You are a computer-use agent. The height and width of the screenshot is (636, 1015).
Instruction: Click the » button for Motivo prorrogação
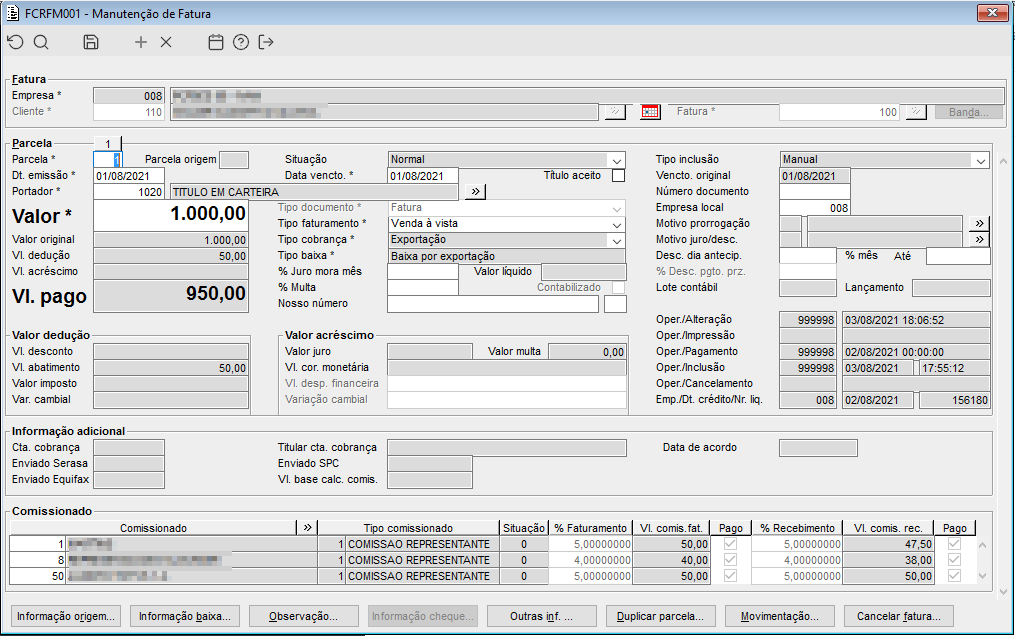(979, 223)
